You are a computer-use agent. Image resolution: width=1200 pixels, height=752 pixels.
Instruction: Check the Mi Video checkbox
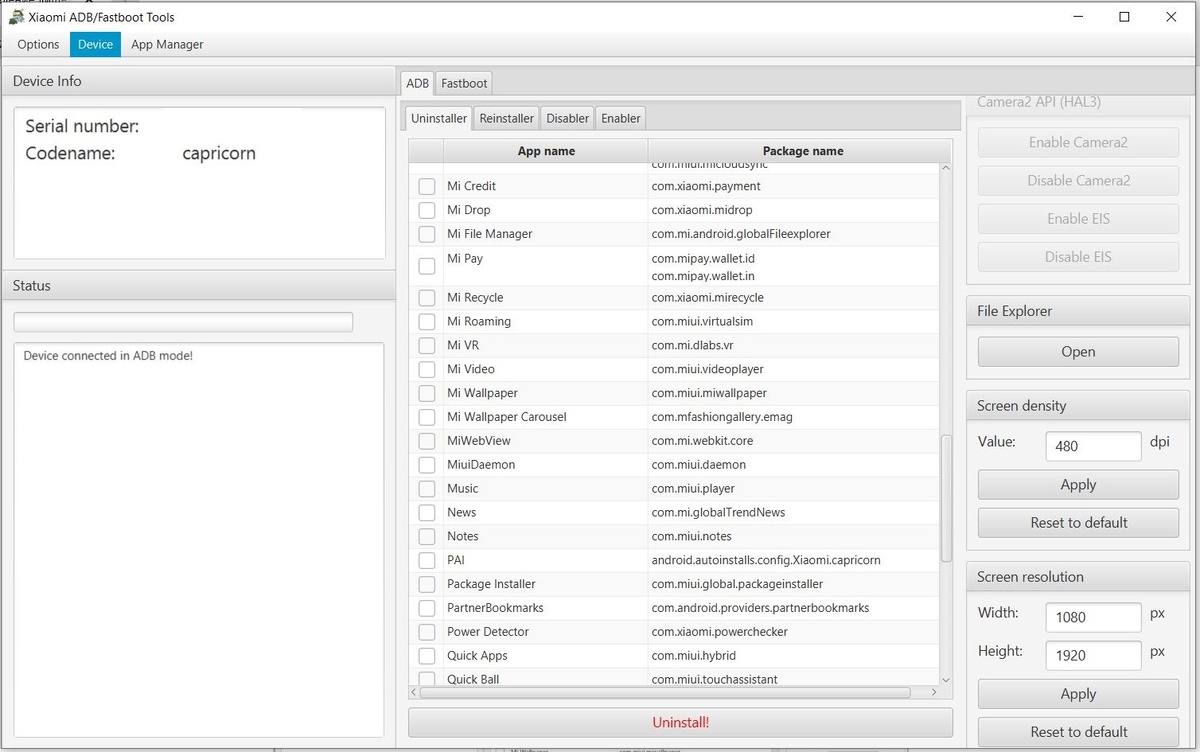tap(427, 369)
